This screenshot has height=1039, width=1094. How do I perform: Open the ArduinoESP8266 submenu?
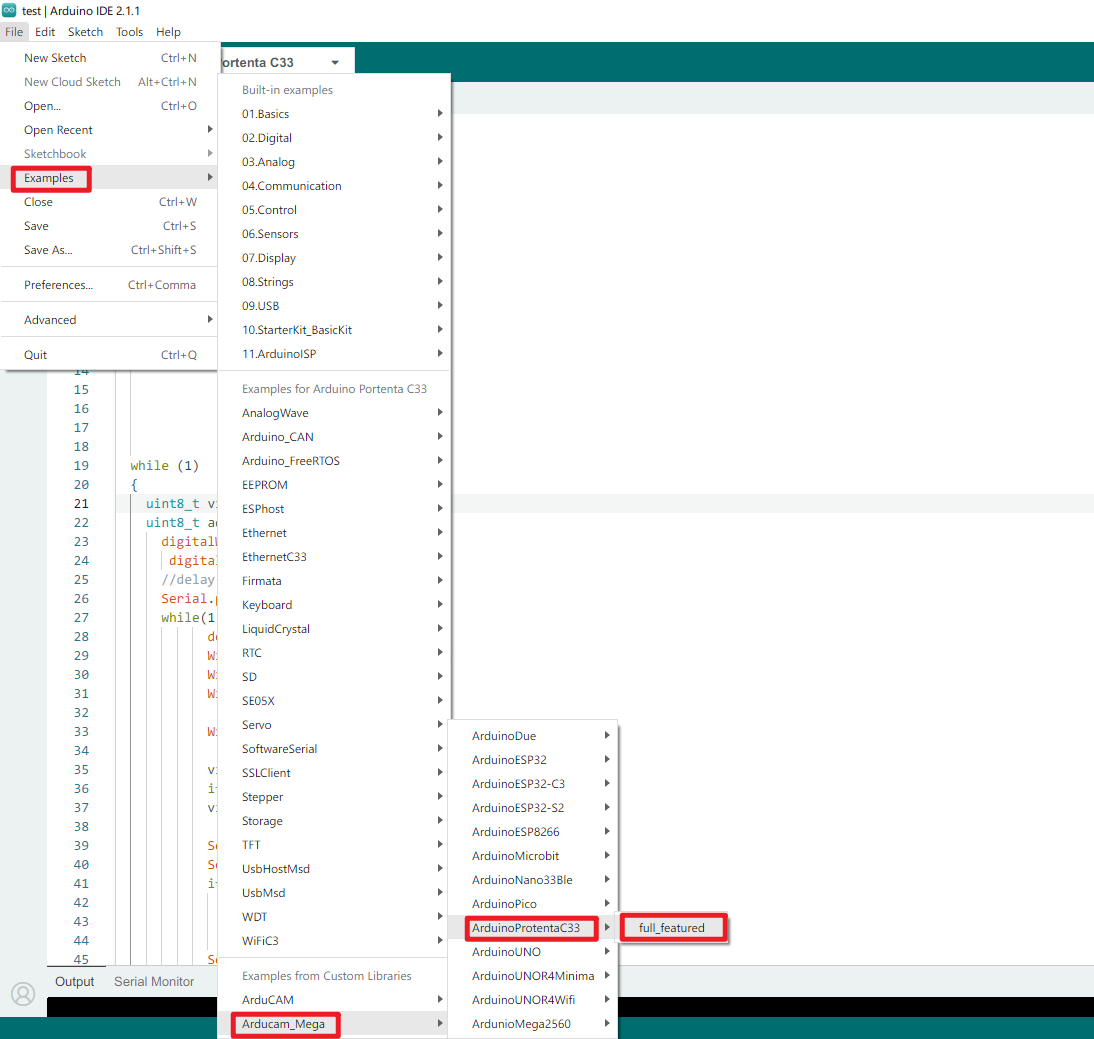[533, 832]
